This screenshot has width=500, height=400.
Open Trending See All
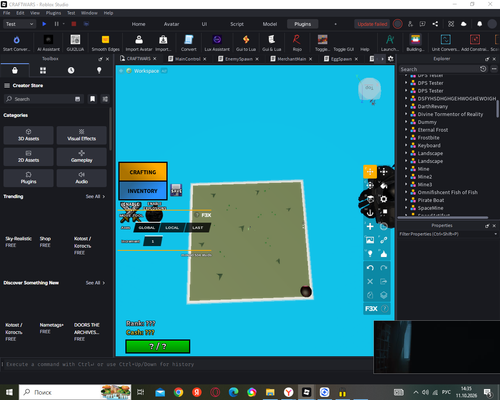coord(95,196)
